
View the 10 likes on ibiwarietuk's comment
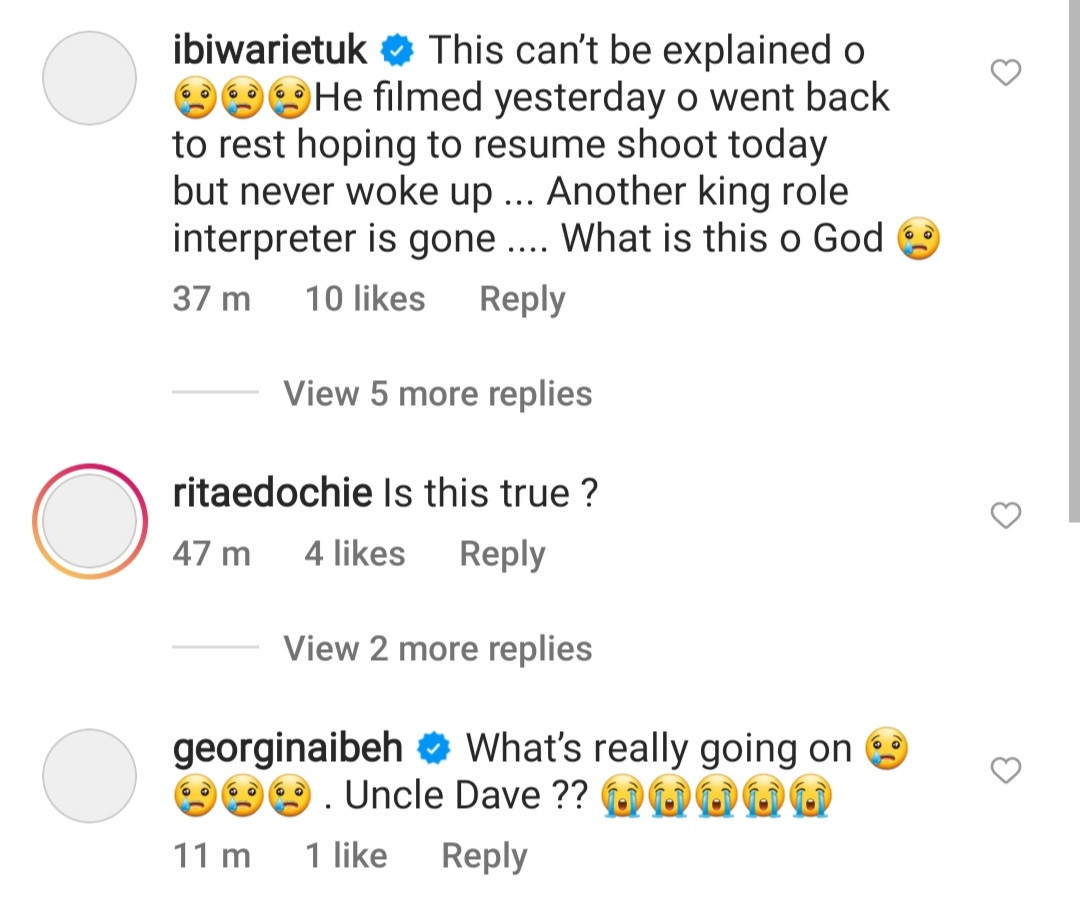coord(365,299)
